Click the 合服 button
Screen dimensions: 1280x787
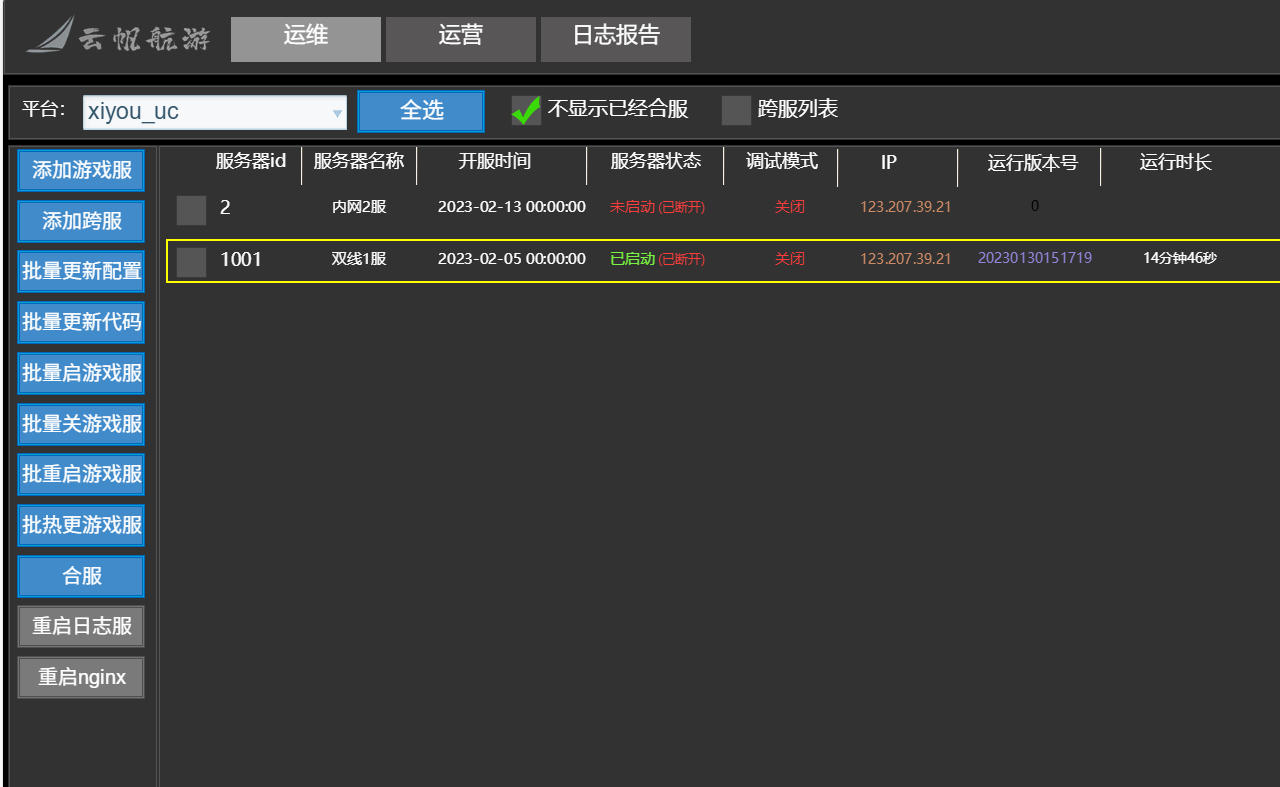point(81,577)
